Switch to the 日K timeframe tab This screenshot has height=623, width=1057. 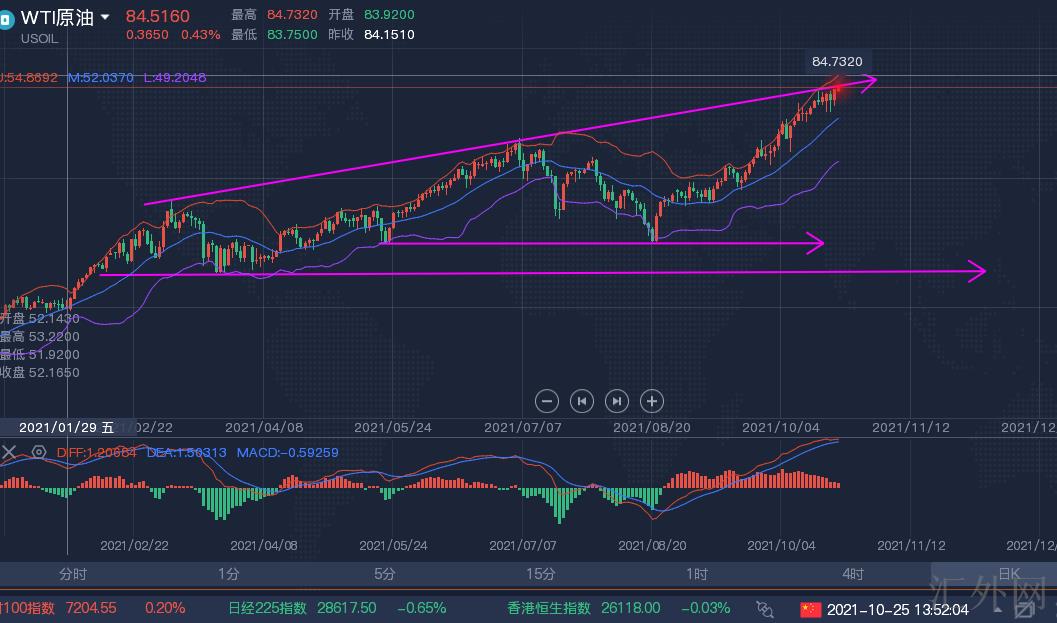(1008, 574)
